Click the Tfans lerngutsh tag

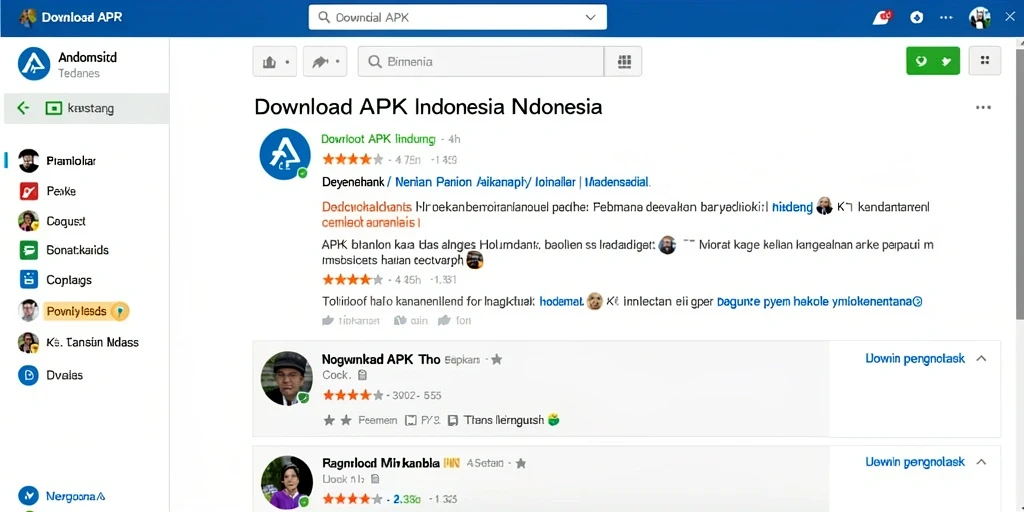pos(504,421)
